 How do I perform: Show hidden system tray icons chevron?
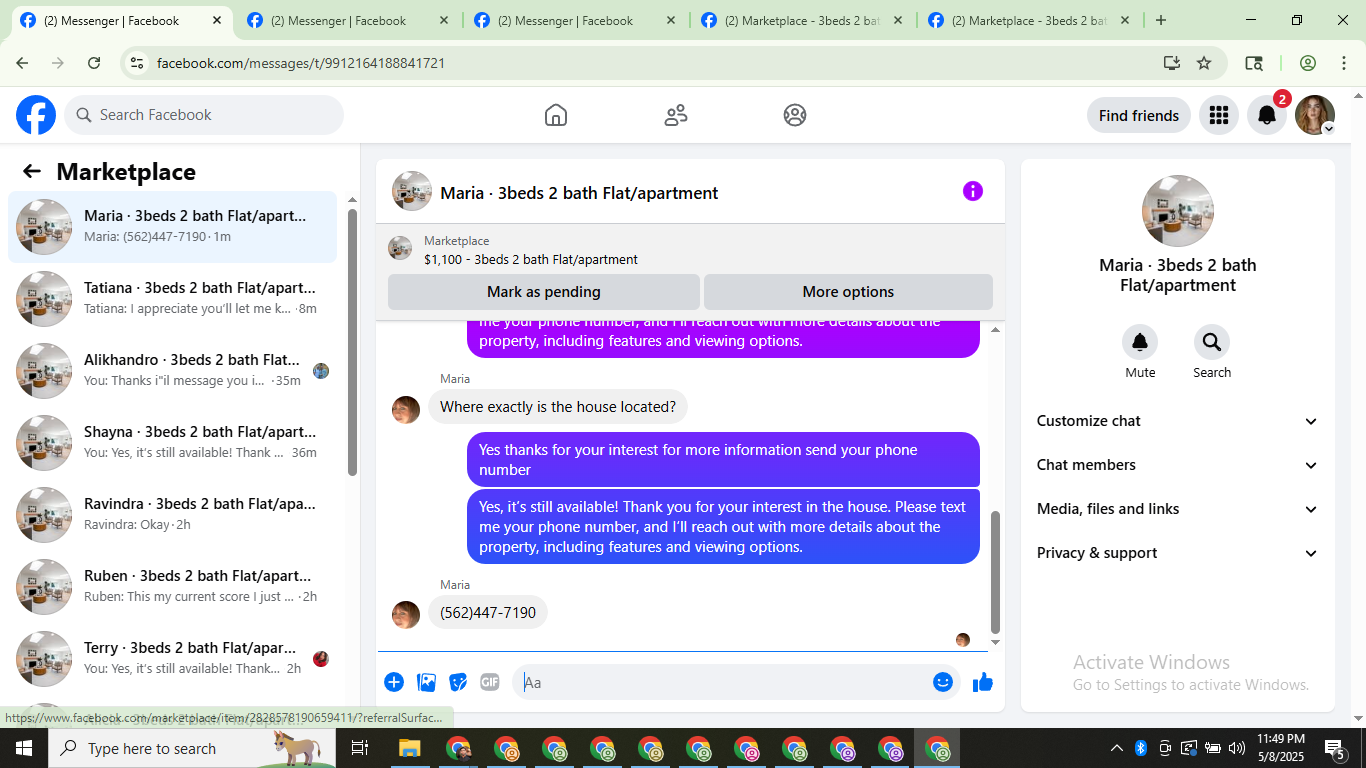(x=1117, y=748)
